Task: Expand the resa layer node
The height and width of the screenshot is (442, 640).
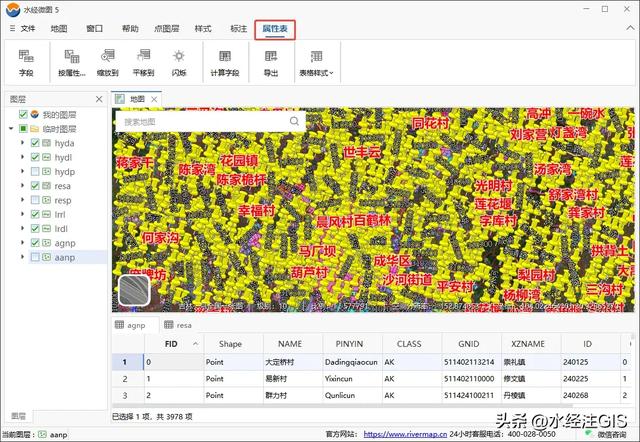Action: coord(22,186)
